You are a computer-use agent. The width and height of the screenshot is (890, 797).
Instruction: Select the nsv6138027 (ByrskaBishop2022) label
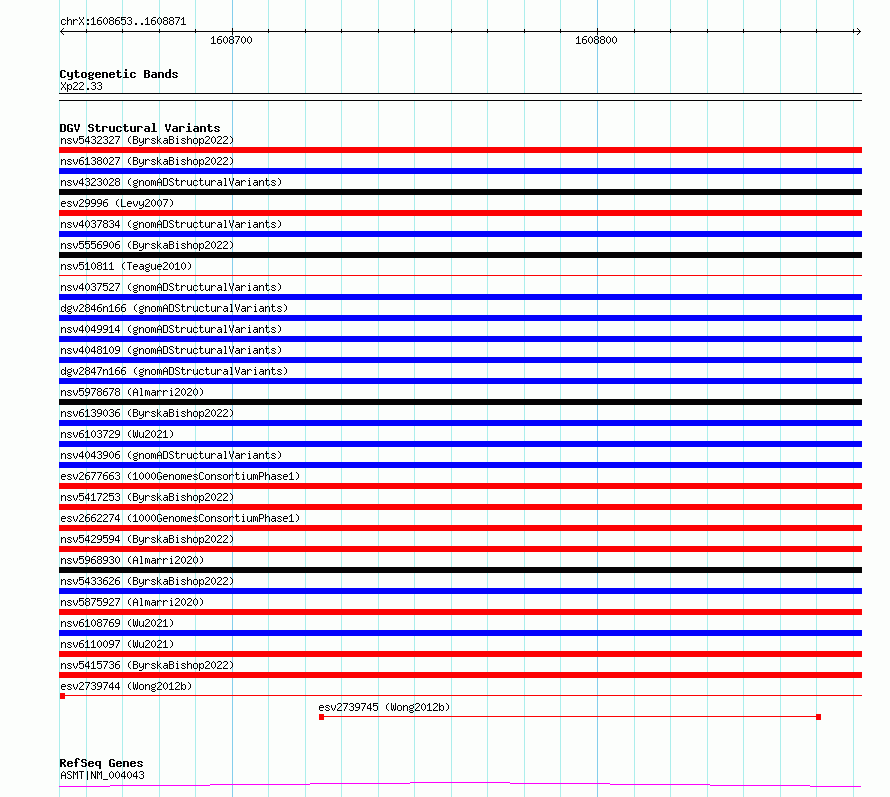[x=147, y=161]
